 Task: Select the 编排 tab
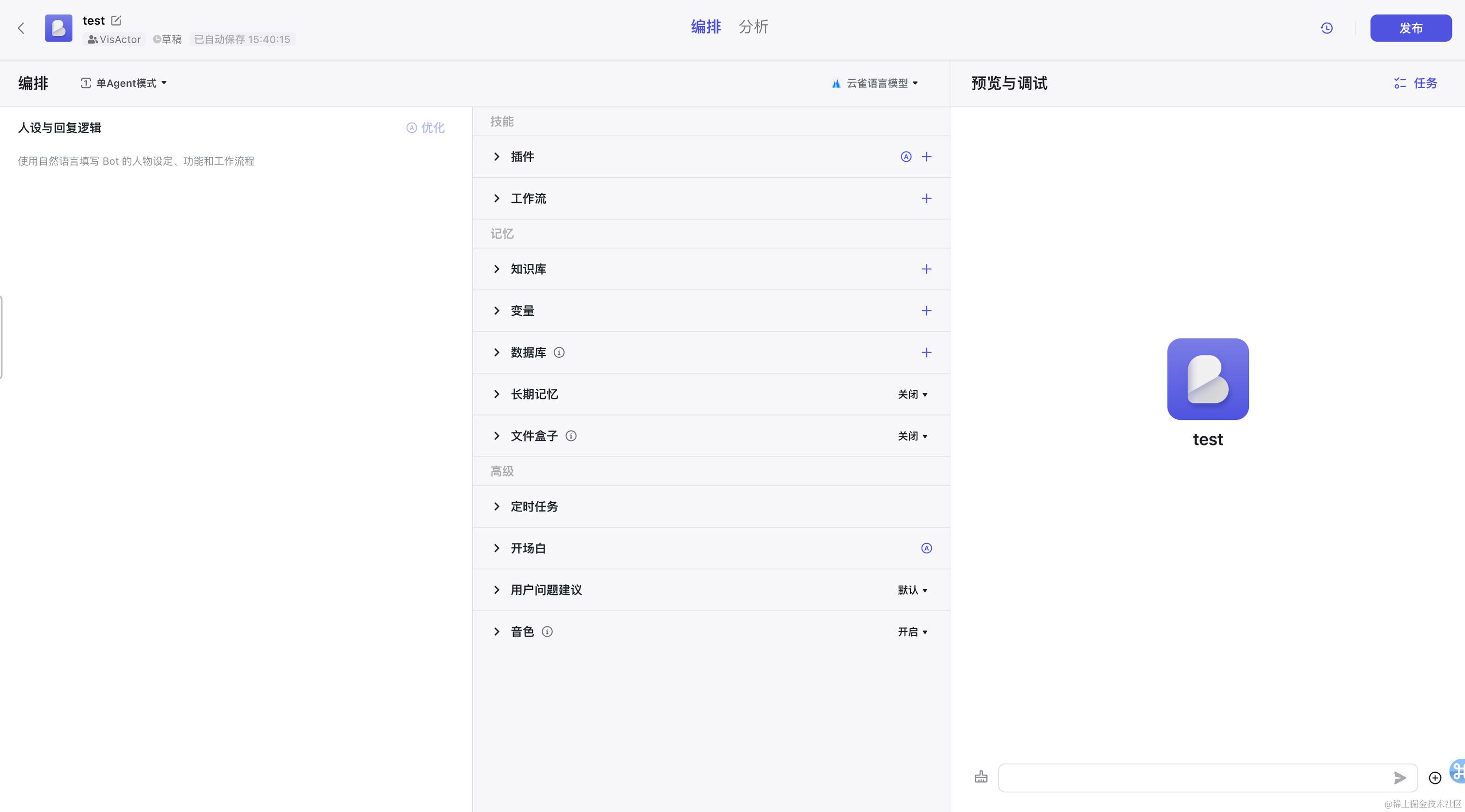coord(705,27)
